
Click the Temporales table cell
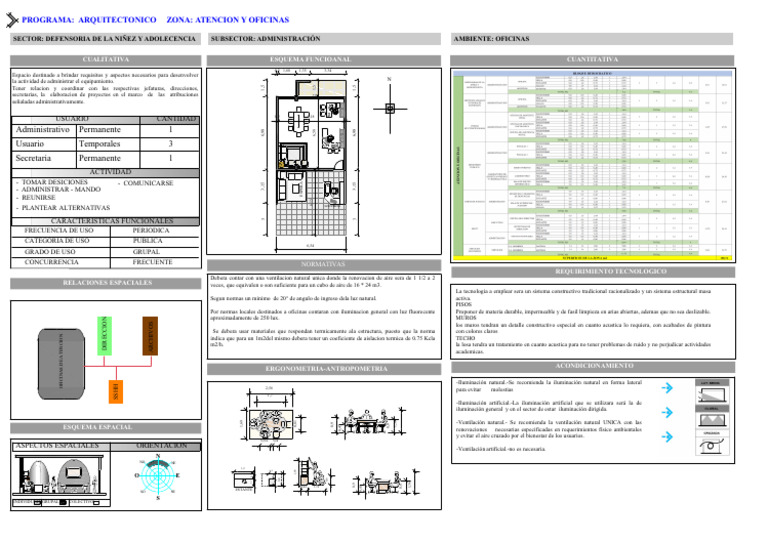point(108,144)
